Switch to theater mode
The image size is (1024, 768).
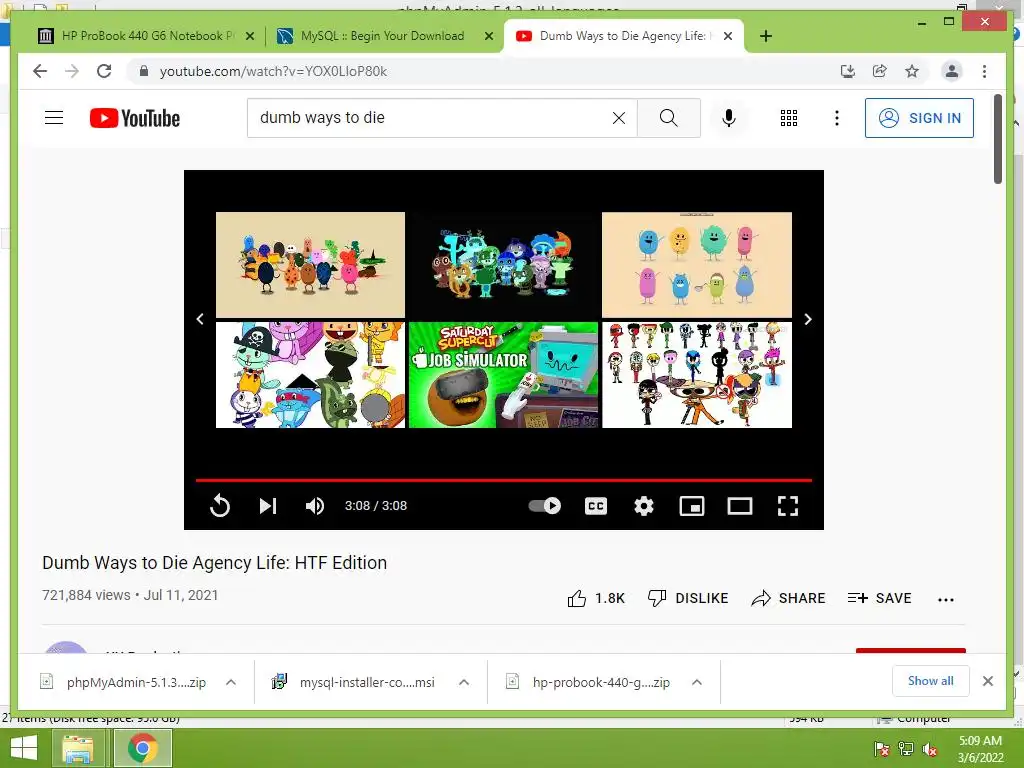point(740,505)
